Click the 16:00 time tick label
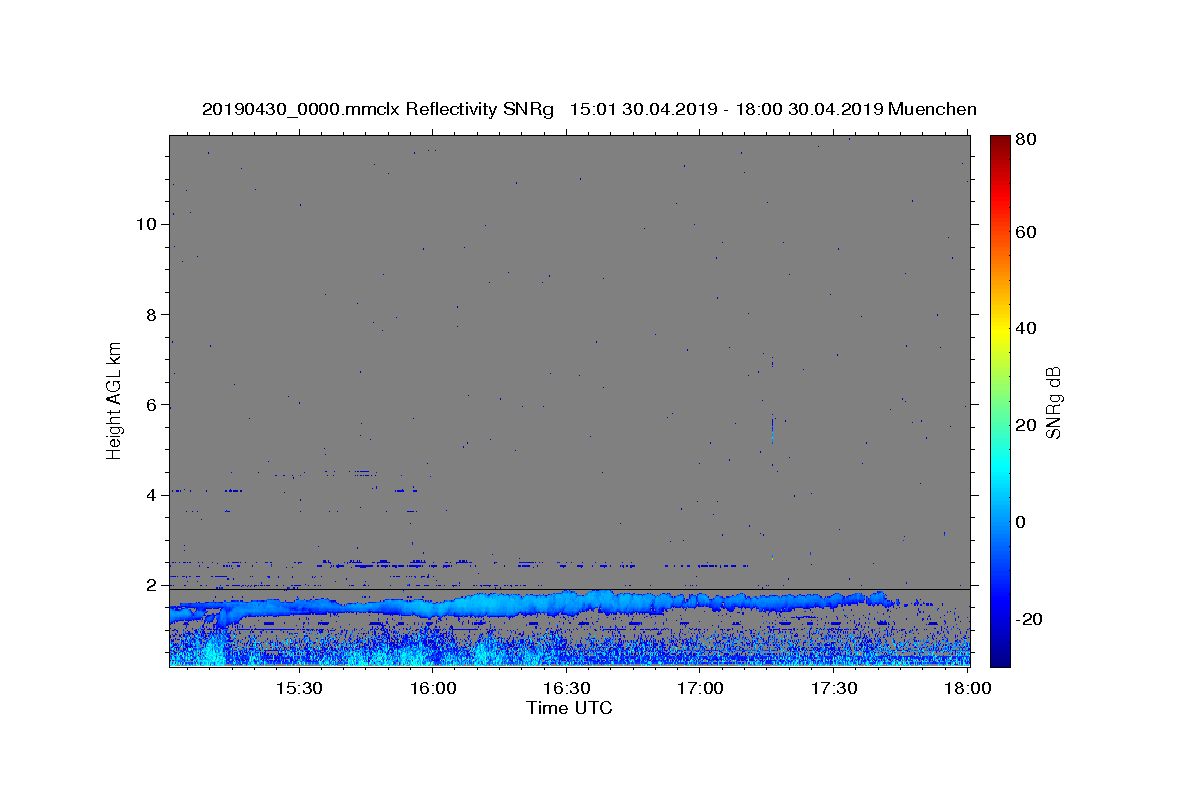 (x=432, y=689)
